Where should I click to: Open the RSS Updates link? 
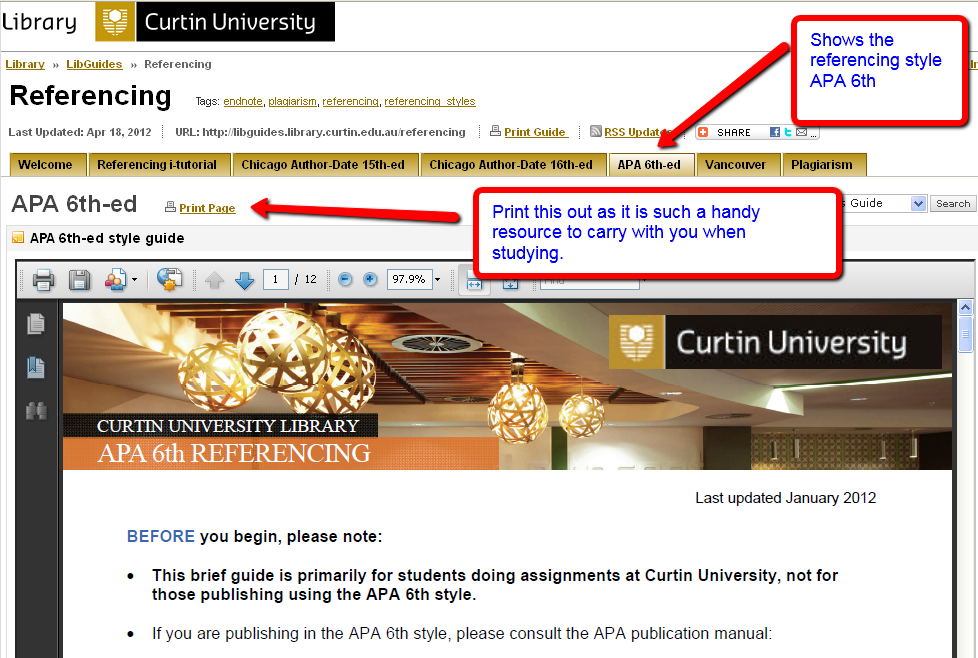pos(636,132)
